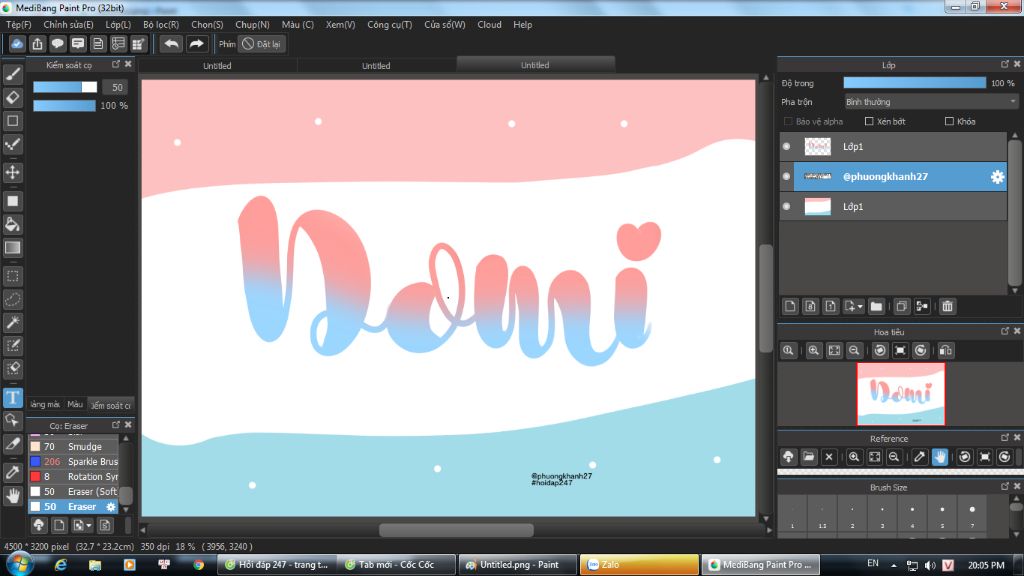Image resolution: width=1024 pixels, height=576 pixels.
Task: Download cloud brushes in the brush panel
Action: (39, 525)
